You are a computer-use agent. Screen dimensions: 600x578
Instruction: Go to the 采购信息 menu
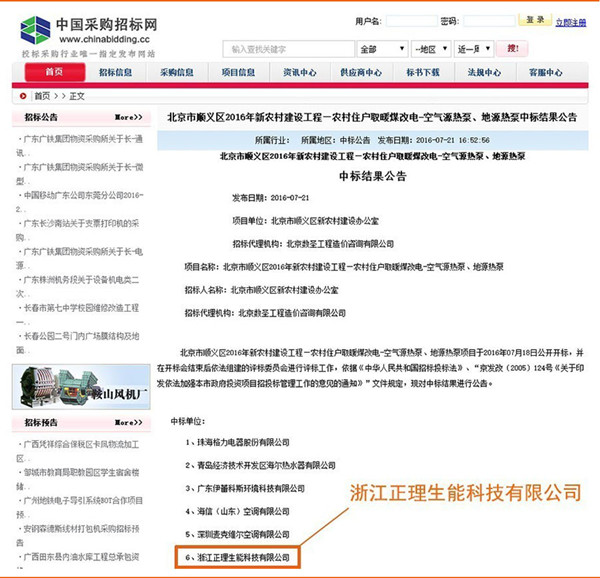(176, 73)
